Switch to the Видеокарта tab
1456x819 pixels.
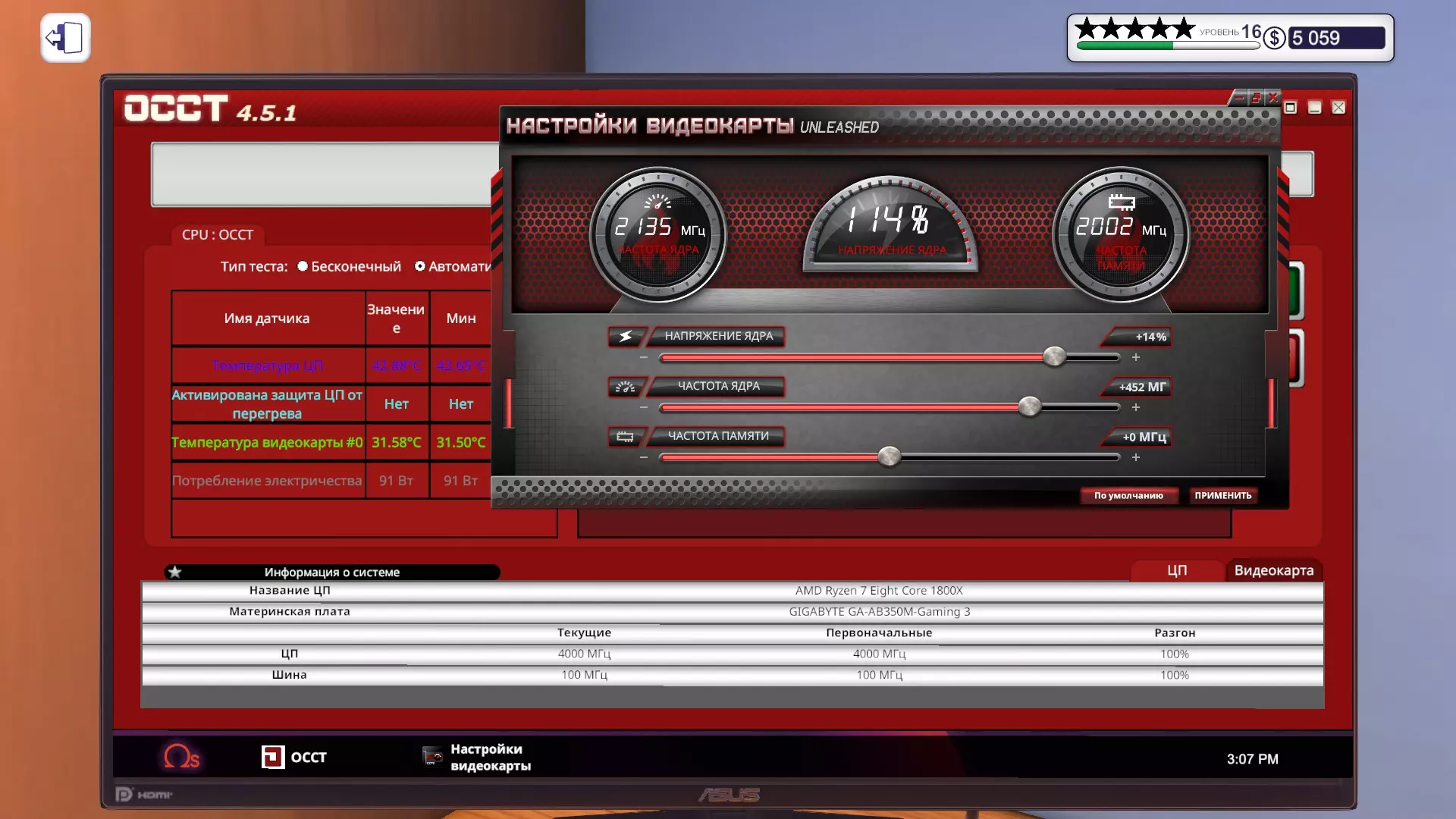1273,570
